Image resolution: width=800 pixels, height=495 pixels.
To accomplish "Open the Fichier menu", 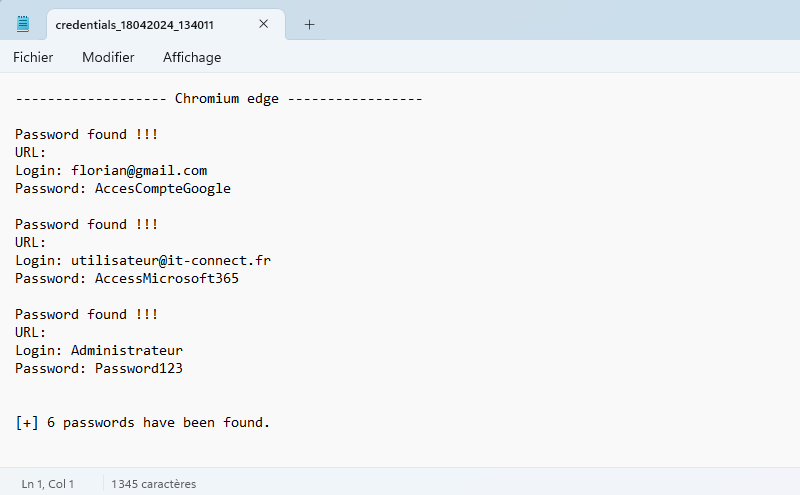I will coord(33,57).
